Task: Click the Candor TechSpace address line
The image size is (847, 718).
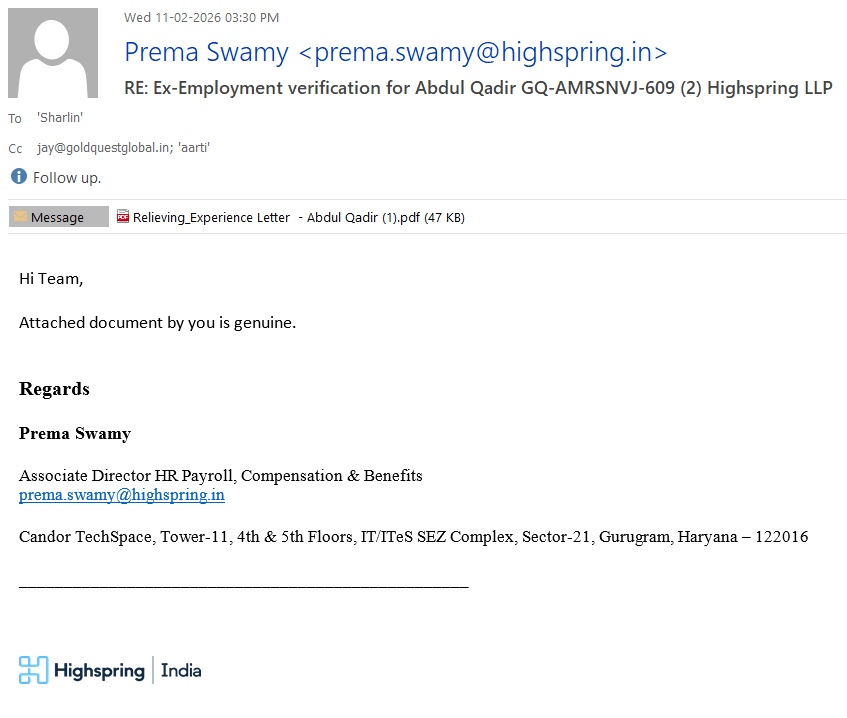Action: pyautogui.click(x=413, y=536)
